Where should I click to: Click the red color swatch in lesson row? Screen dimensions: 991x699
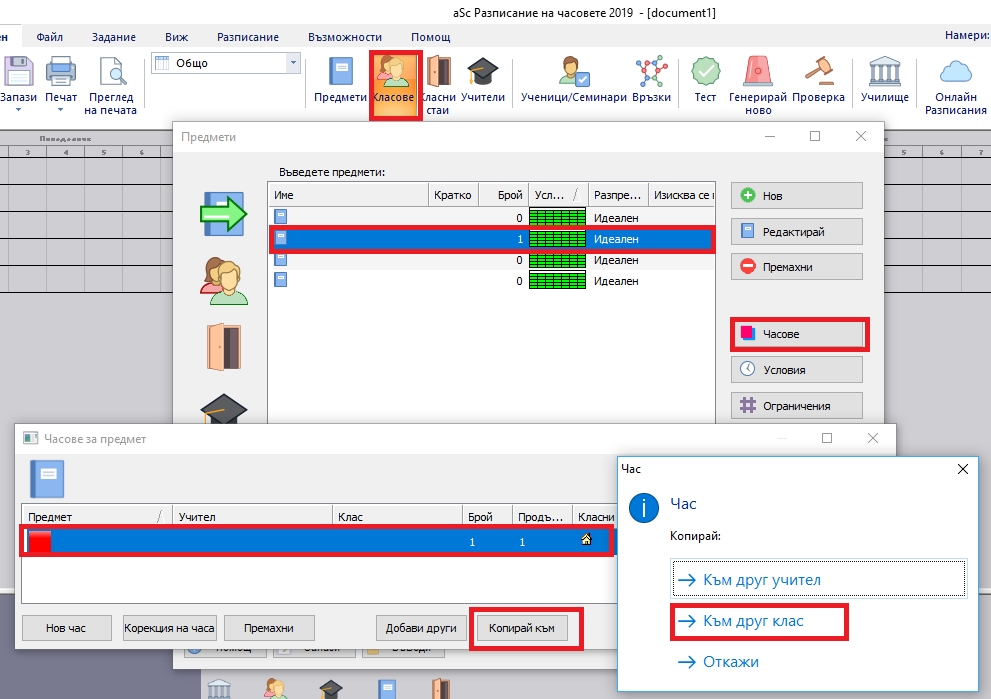(x=40, y=541)
